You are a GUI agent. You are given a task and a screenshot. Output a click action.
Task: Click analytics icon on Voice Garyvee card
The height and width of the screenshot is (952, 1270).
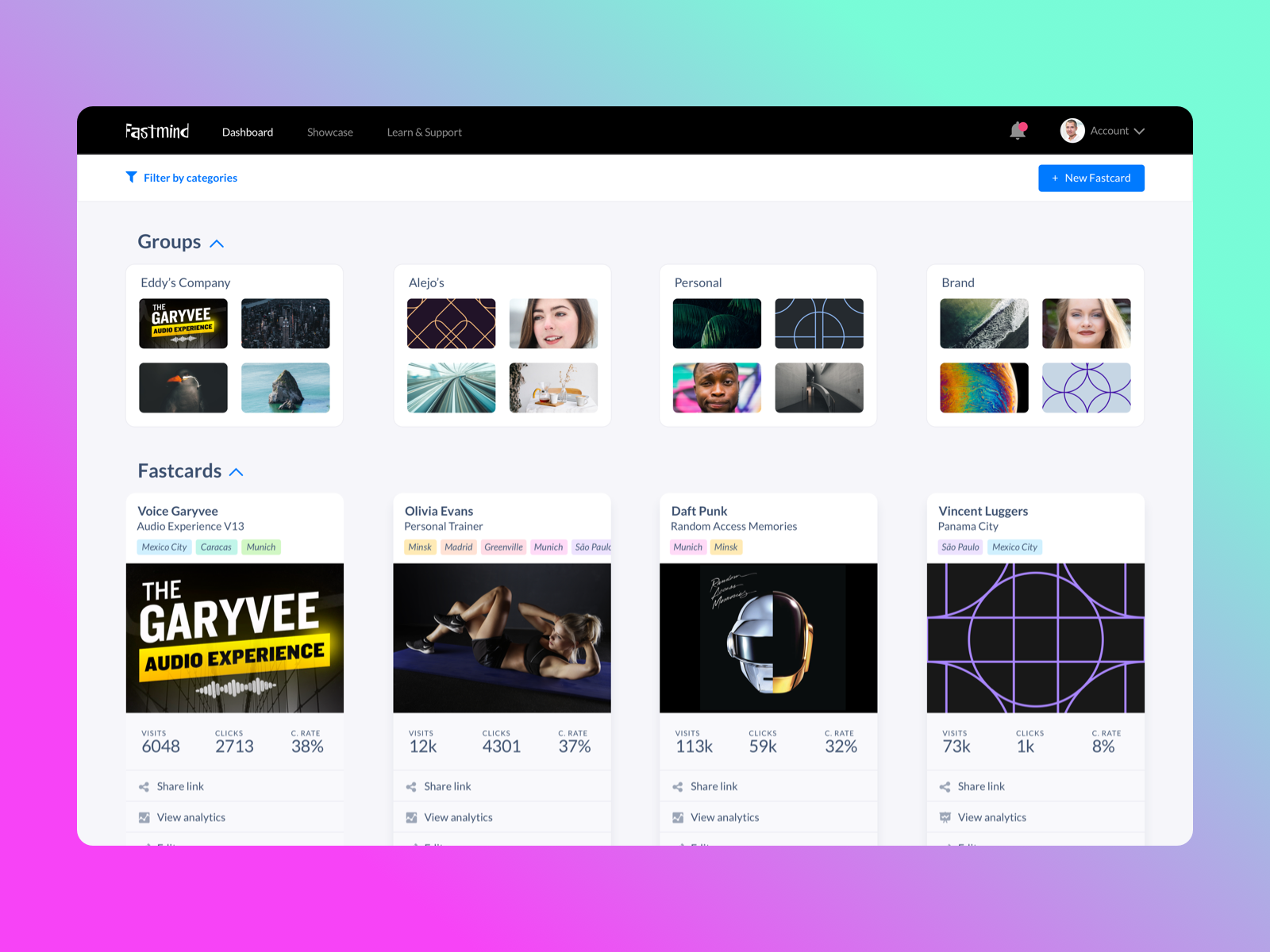coord(144,817)
